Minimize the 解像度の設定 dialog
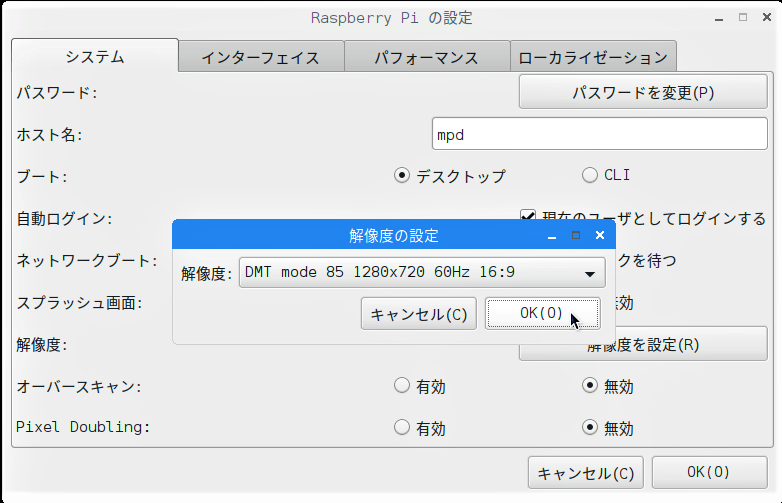This screenshot has width=782, height=503. click(552, 236)
